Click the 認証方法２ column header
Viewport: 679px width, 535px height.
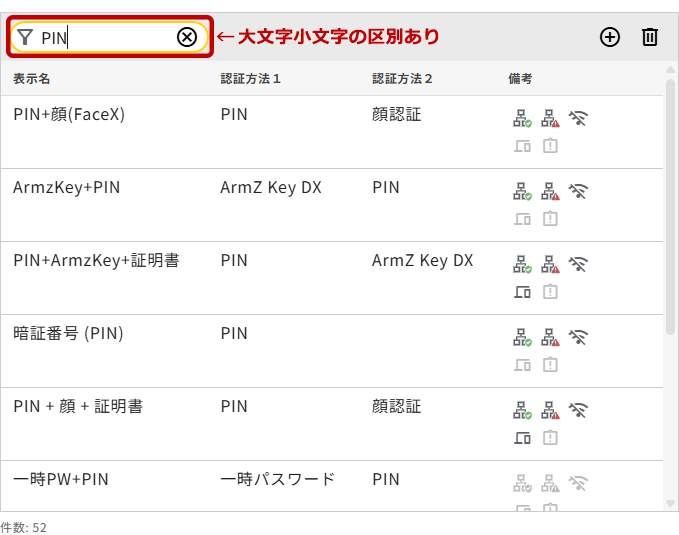click(x=402, y=78)
